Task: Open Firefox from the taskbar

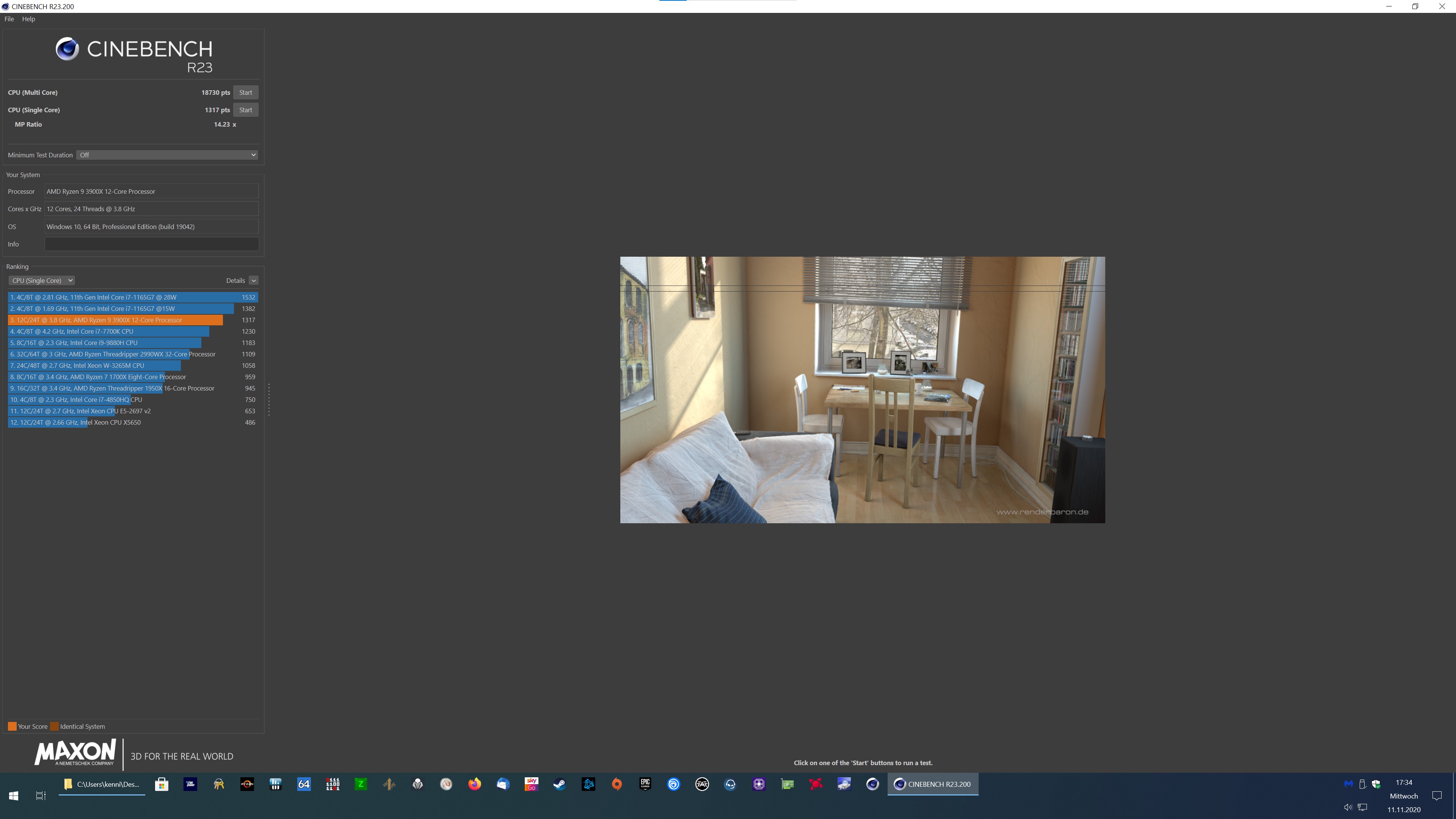Action: pyautogui.click(x=474, y=784)
